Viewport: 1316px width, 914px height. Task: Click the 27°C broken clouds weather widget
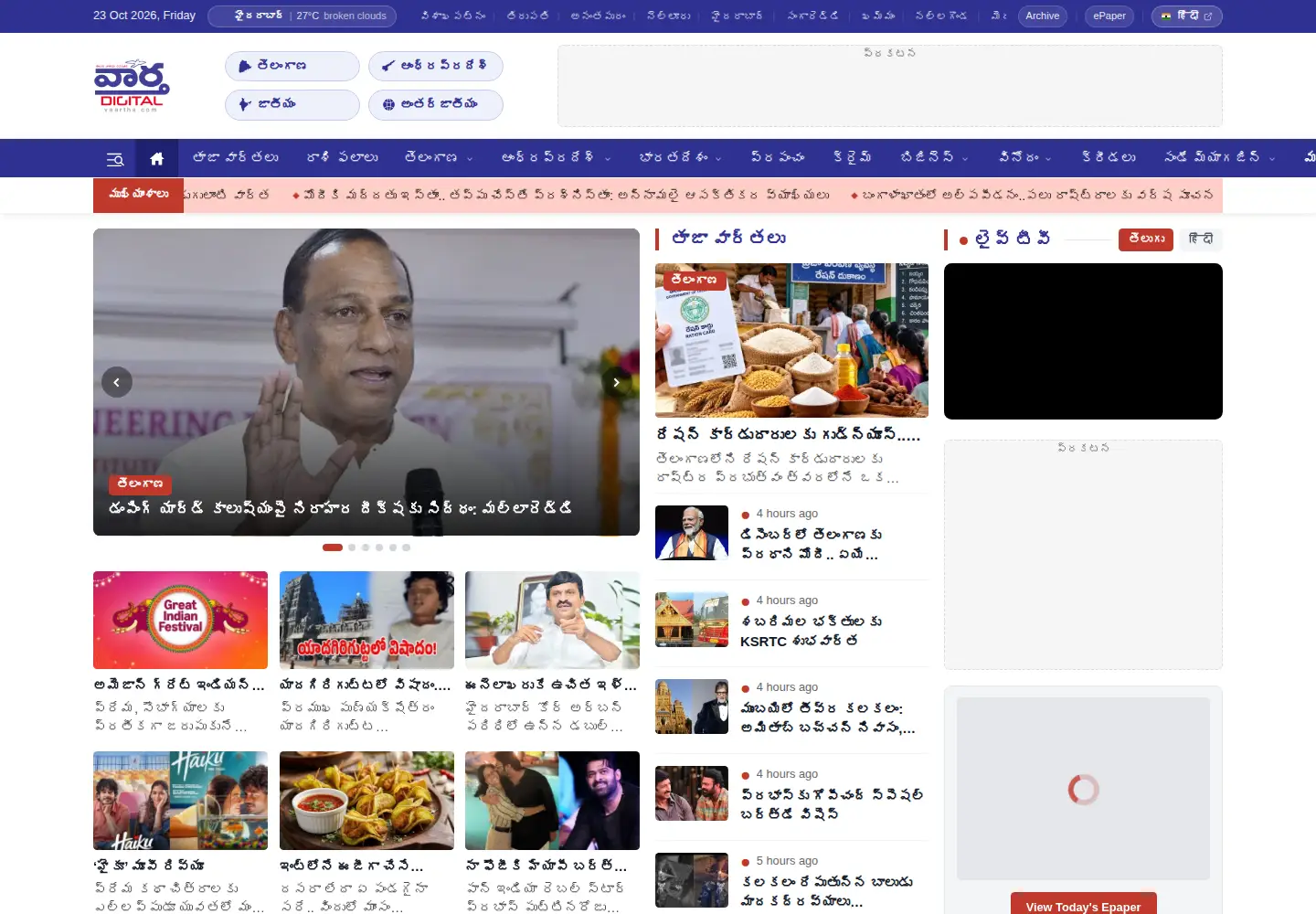coord(302,16)
